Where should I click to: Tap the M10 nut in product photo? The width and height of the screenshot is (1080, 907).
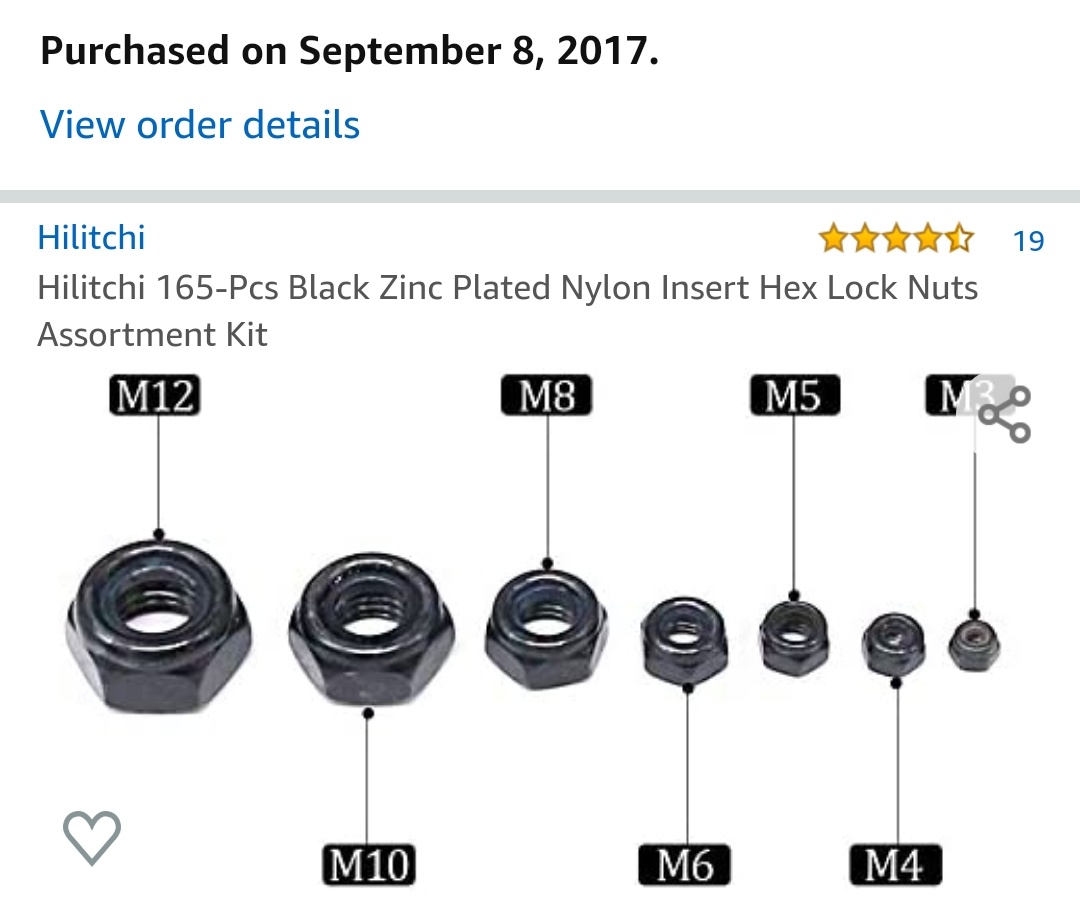click(x=371, y=629)
